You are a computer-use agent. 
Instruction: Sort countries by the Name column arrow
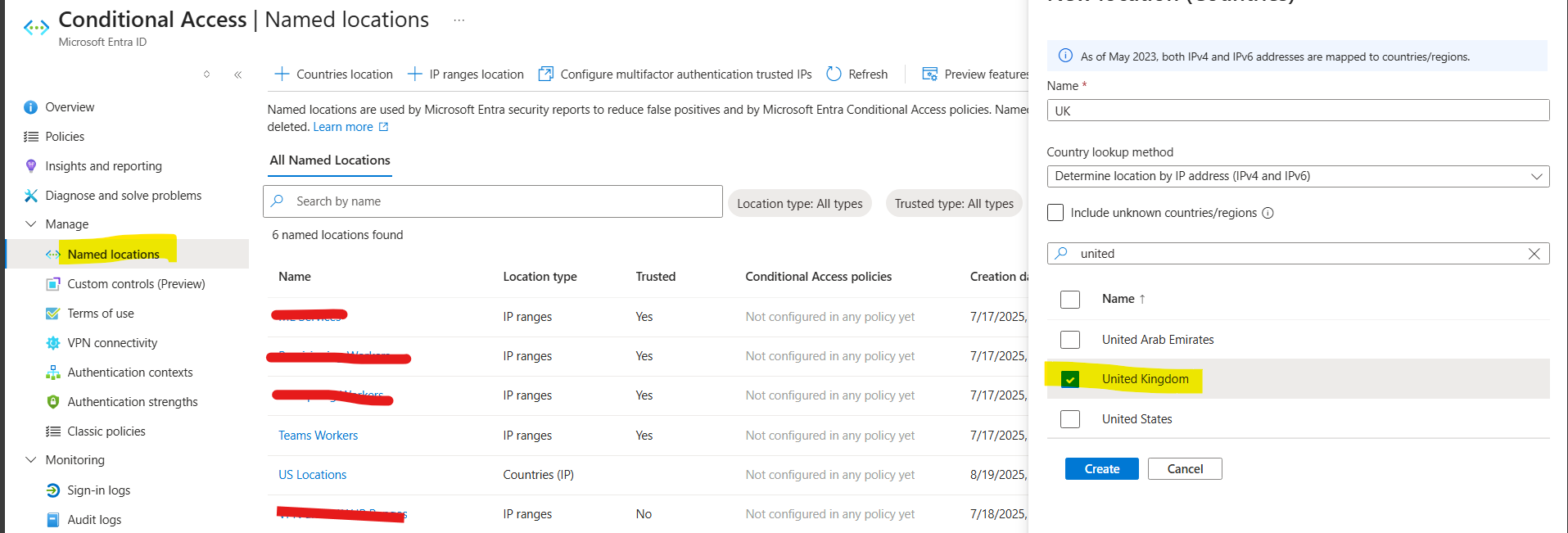[x=1142, y=300]
